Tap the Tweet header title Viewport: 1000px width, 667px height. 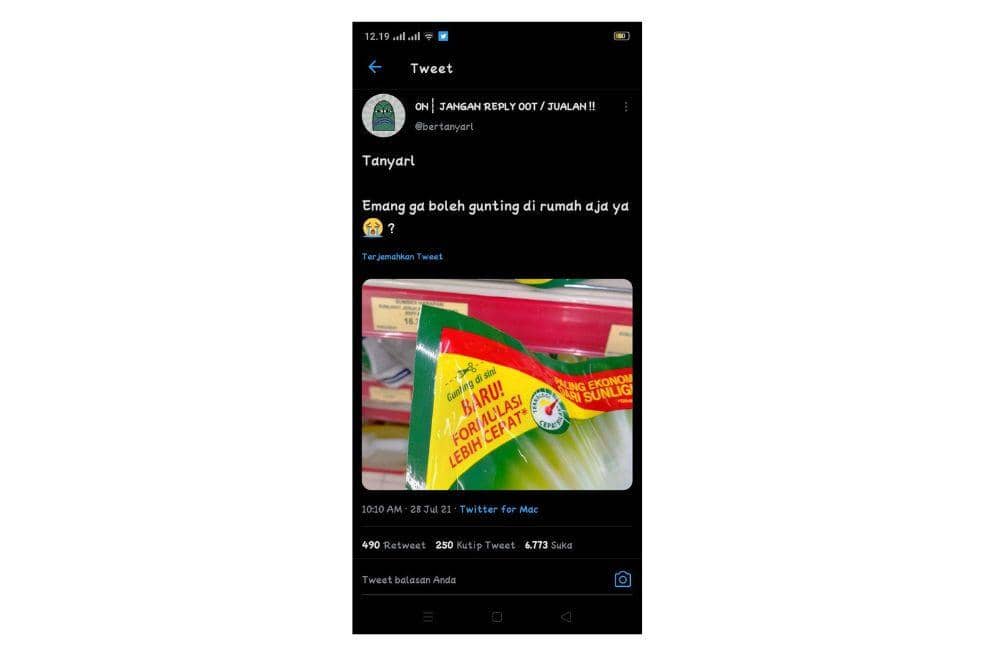(431, 68)
